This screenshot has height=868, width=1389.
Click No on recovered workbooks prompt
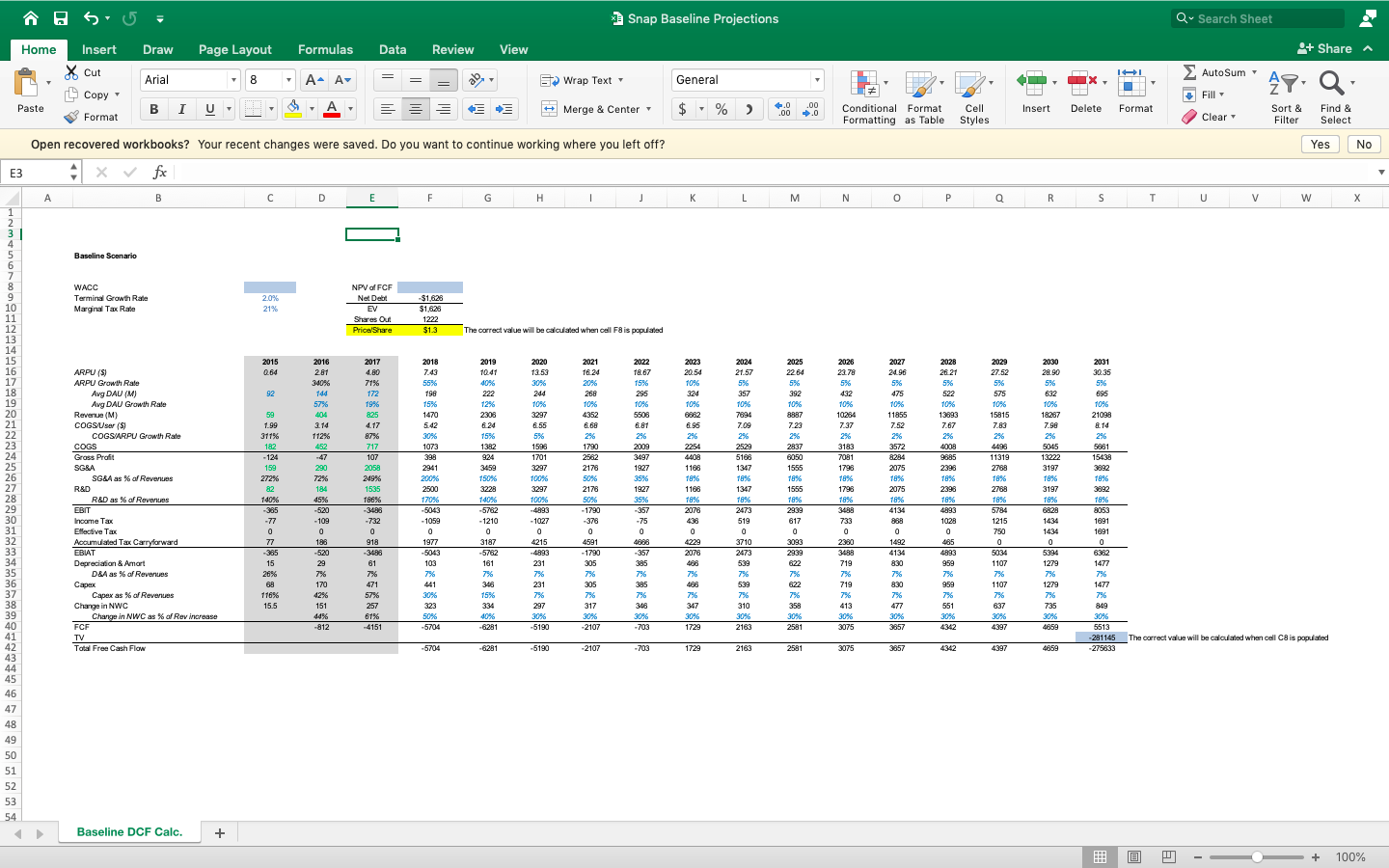(1364, 144)
